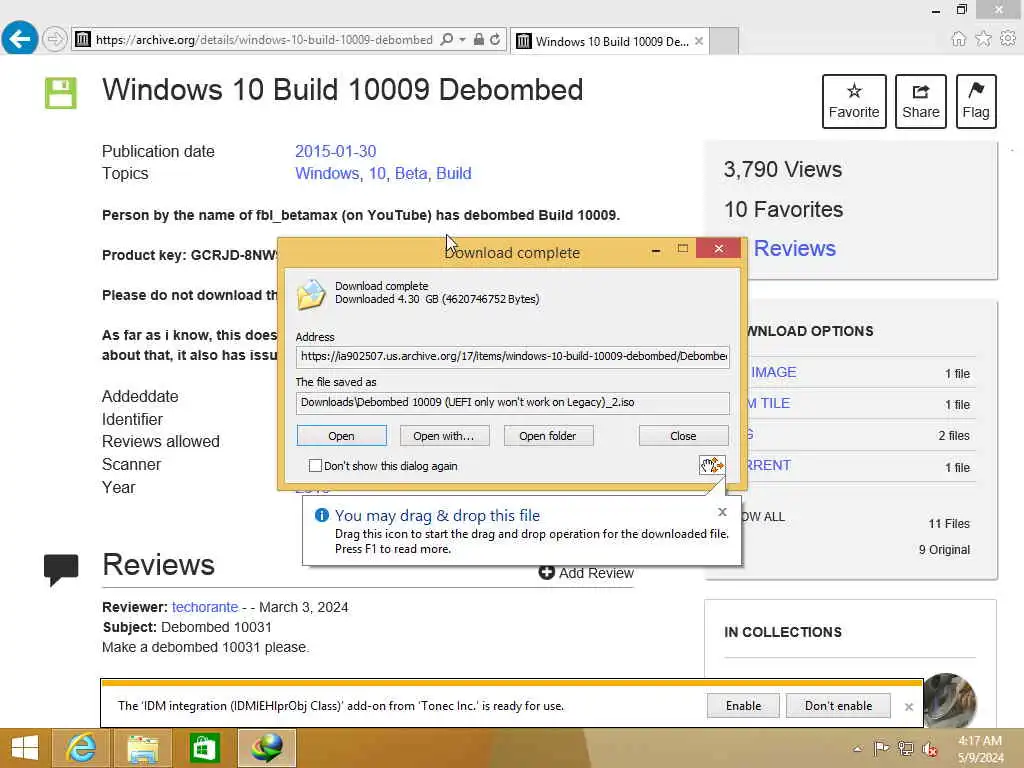Image resolution: width=1024 pixels, height=768 pixels.
Task: Click the drag and drop hand icon
Action: pyautogui.click(x=712, y=465)
